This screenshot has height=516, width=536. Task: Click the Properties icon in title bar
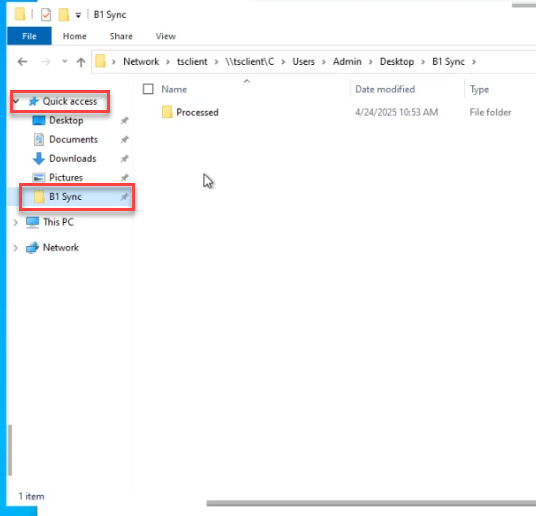coord(46,15)
